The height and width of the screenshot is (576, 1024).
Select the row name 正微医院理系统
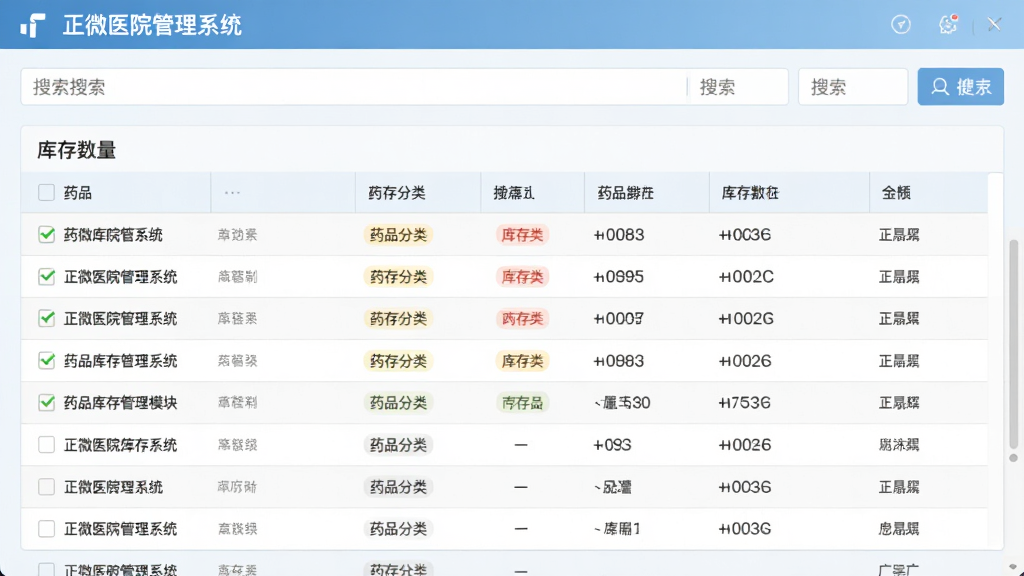[x=113, y=487]
